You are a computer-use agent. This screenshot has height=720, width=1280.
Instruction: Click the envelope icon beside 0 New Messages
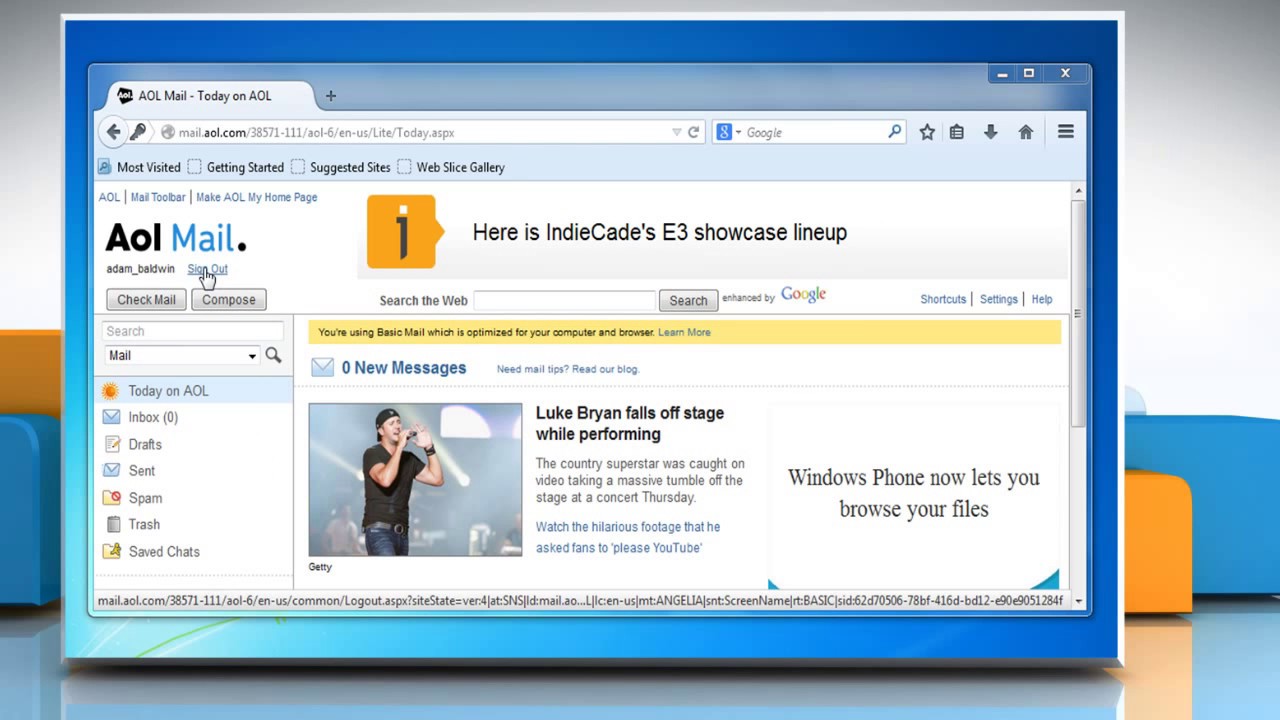[322, 367]
